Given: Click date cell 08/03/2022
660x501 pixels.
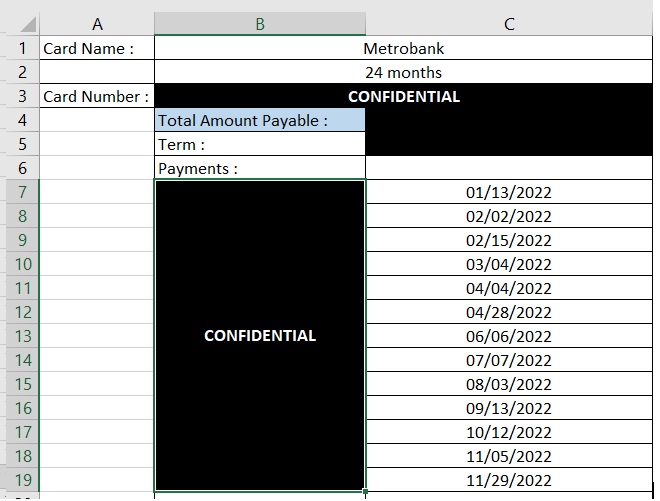Looking at the screenshot, I should [x=509, y=384].
